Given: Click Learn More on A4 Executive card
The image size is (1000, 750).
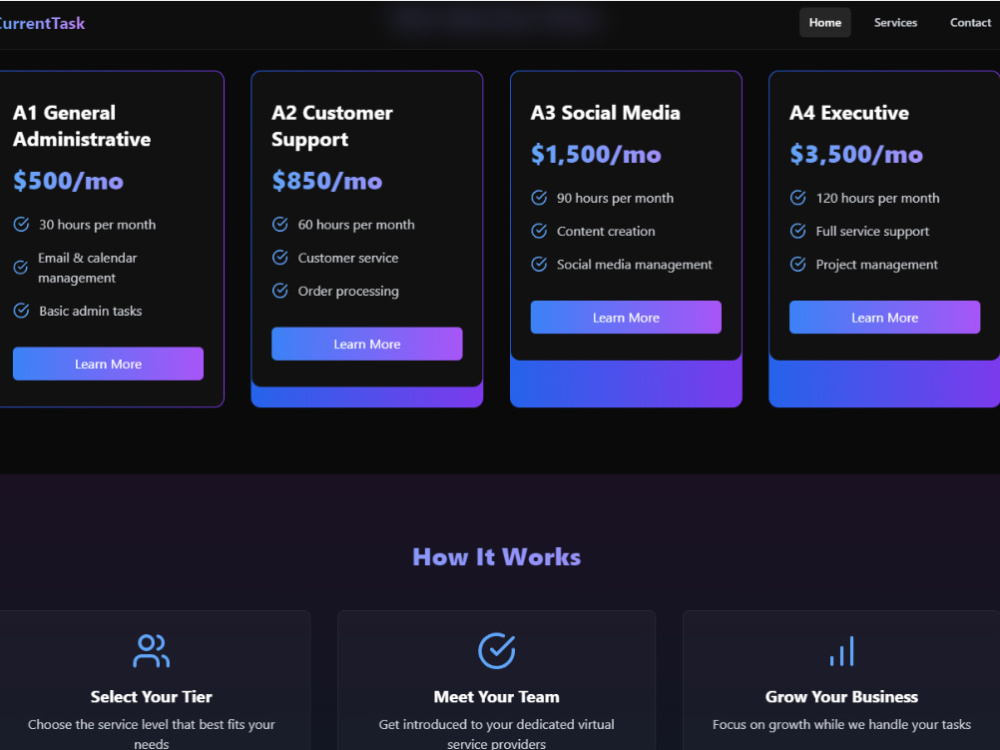Looking at the screenshot, I should [x=885, y=317].
